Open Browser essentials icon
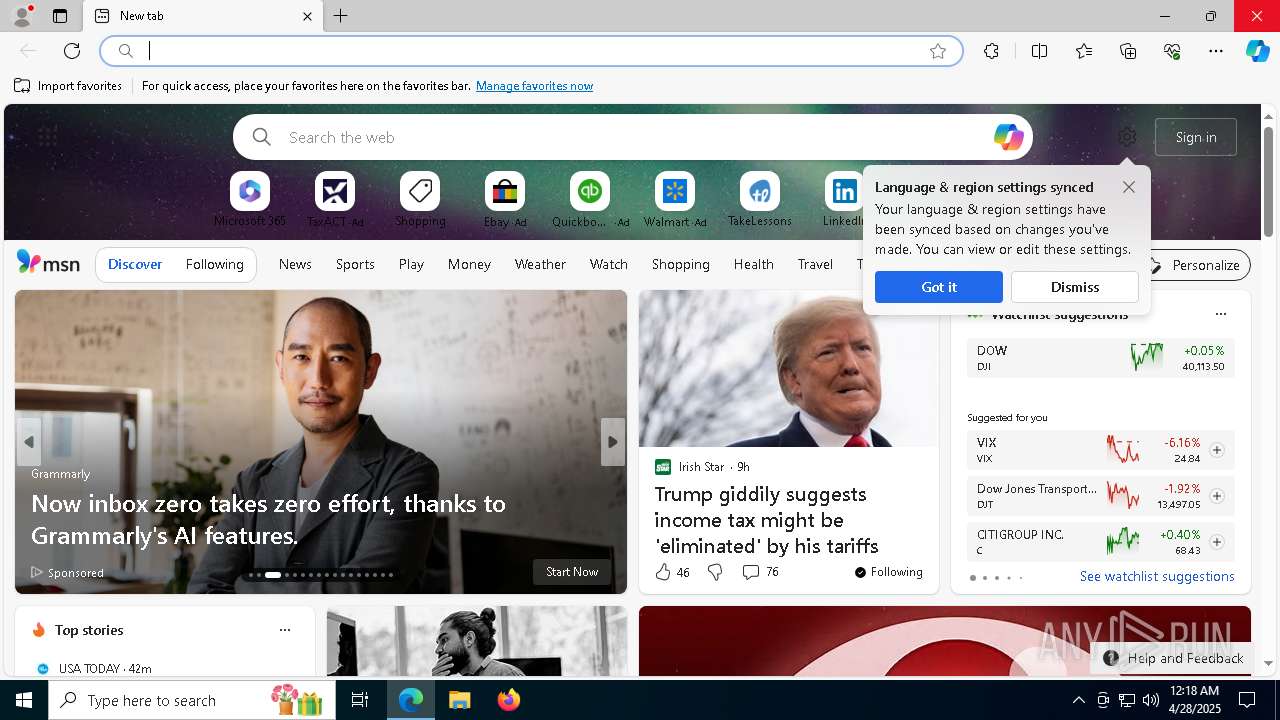 pyautogui.click(x=1172, y=51)
